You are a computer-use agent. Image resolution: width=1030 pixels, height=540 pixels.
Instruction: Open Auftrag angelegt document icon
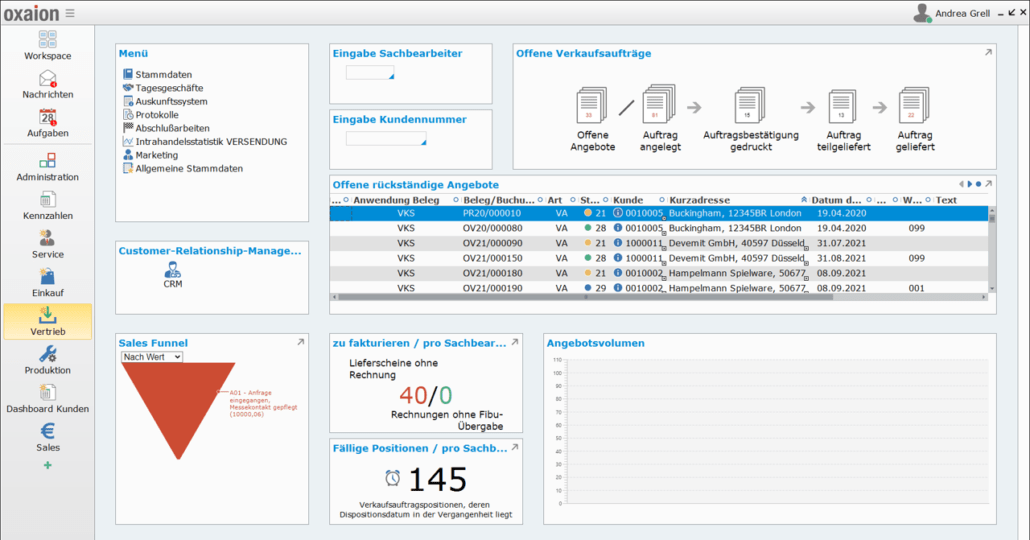tap(659, 104)
